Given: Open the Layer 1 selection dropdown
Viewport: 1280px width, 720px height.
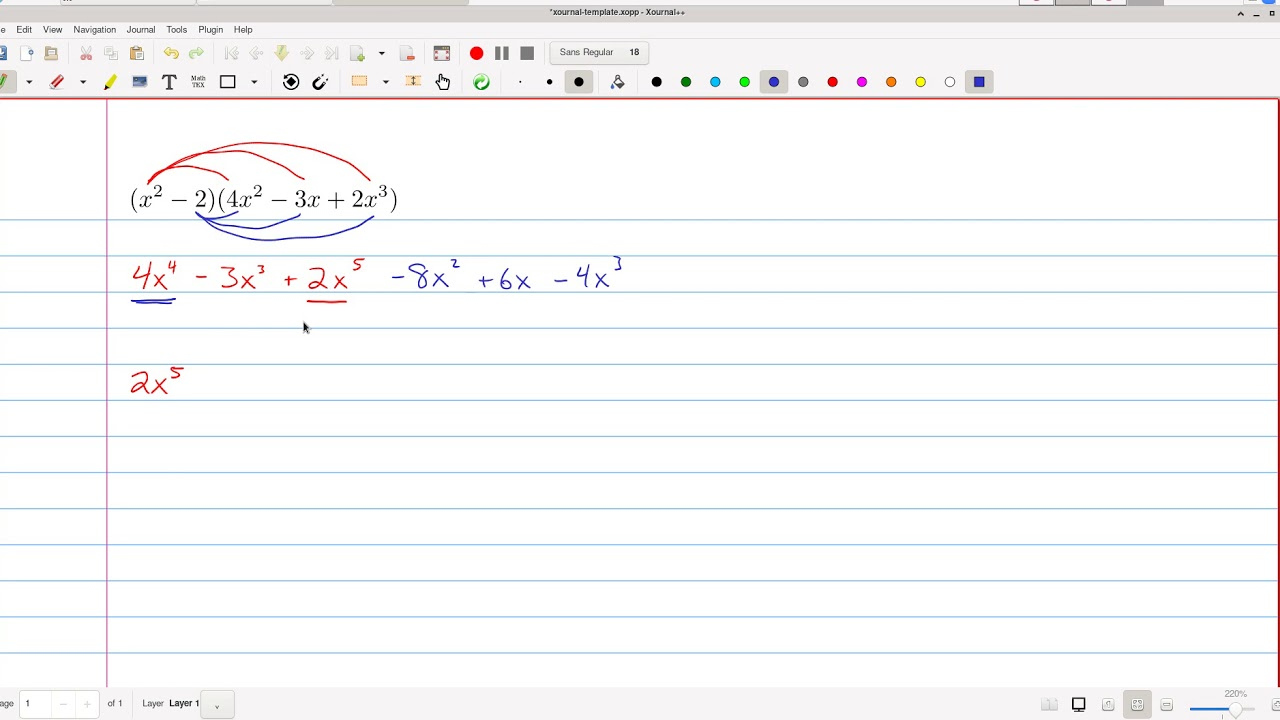Looking at the screenshot, I should 216,704.
